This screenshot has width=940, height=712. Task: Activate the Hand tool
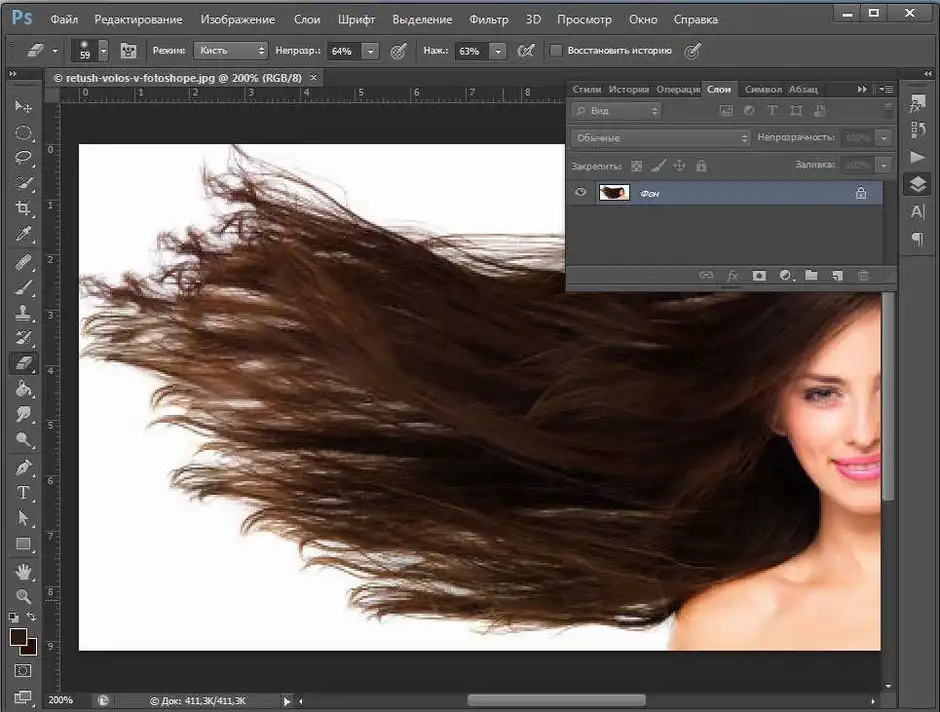click(x=23, y=571)
